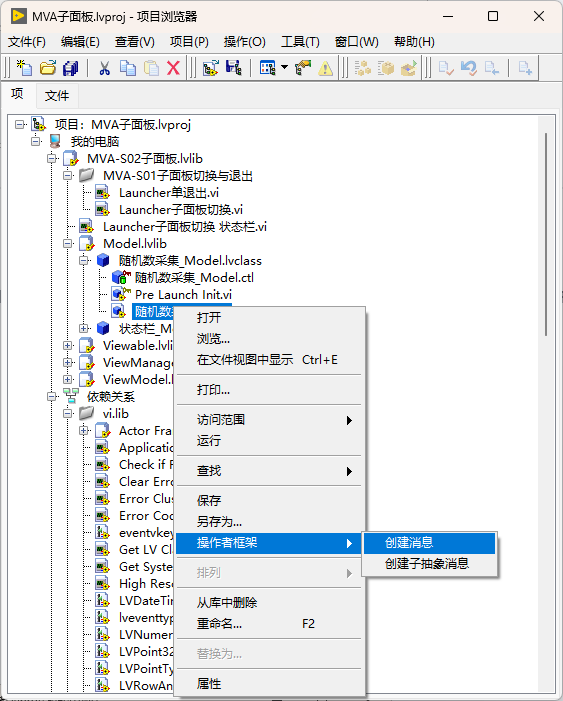Image resolution: width=563 pixels, height=701 pixels.
Task: Open the 文件(F) menu
Action: [27, 42]
